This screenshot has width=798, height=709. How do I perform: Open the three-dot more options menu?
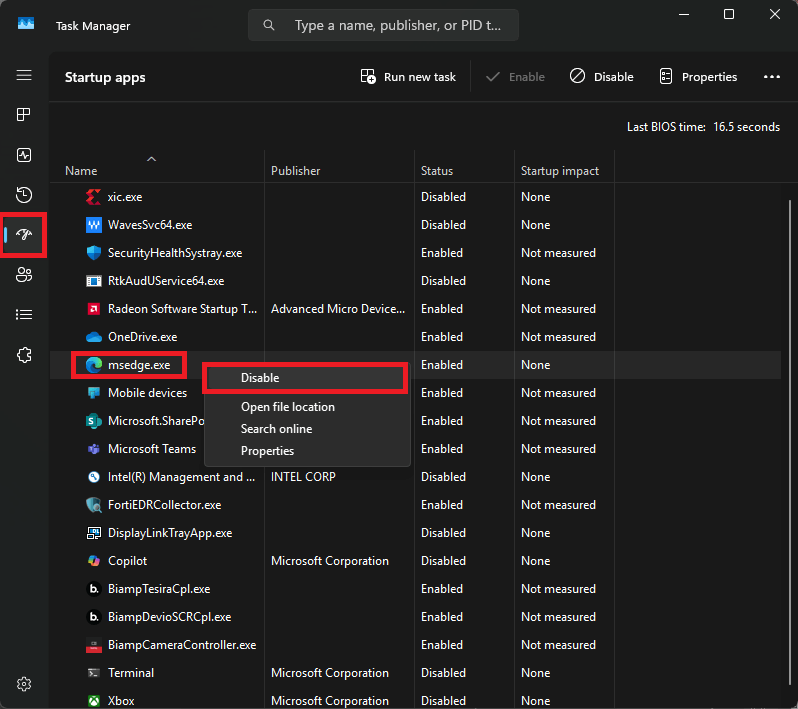point(771,77)
